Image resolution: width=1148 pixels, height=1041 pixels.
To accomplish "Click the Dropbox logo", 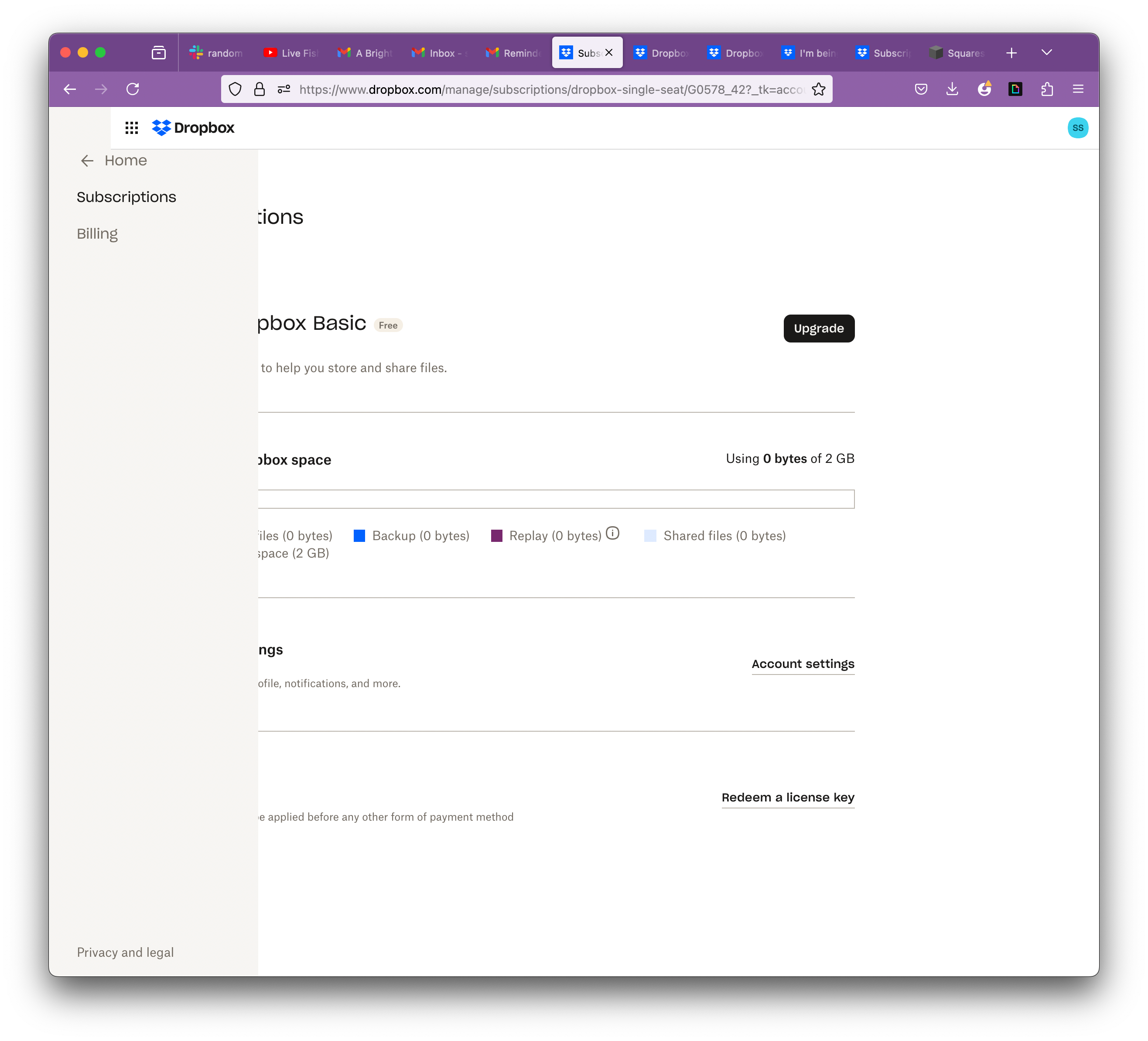I will click(x=193, y=127).
